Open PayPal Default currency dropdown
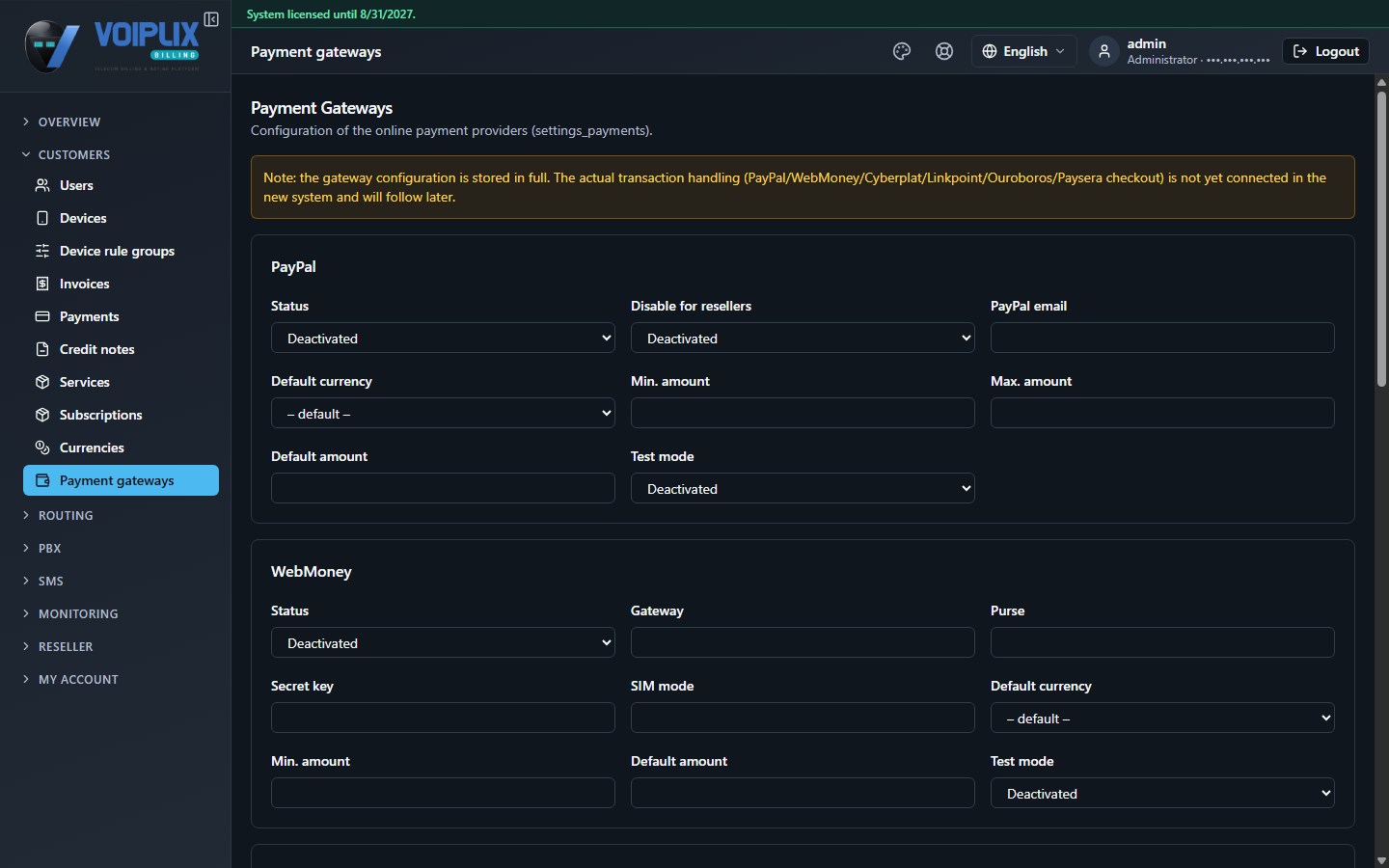Image resolution: width=1389 pixels, height=868 pixels. tap(443, 413)
